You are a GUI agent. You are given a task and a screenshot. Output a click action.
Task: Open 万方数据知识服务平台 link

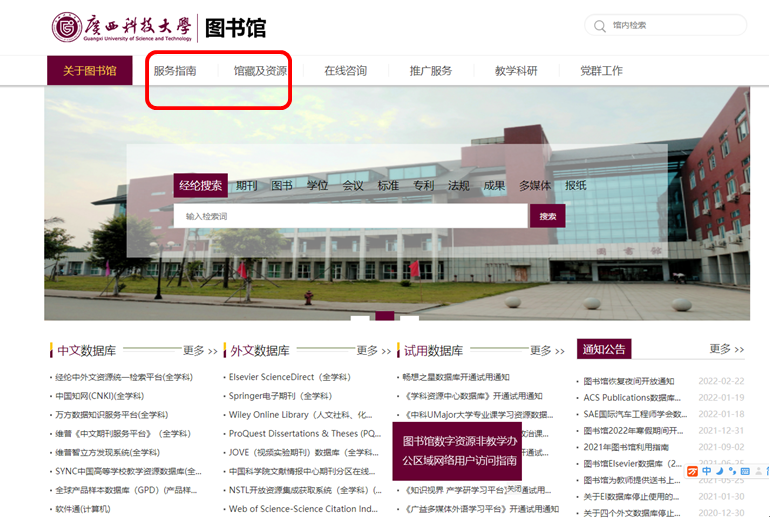click(111, 415)
